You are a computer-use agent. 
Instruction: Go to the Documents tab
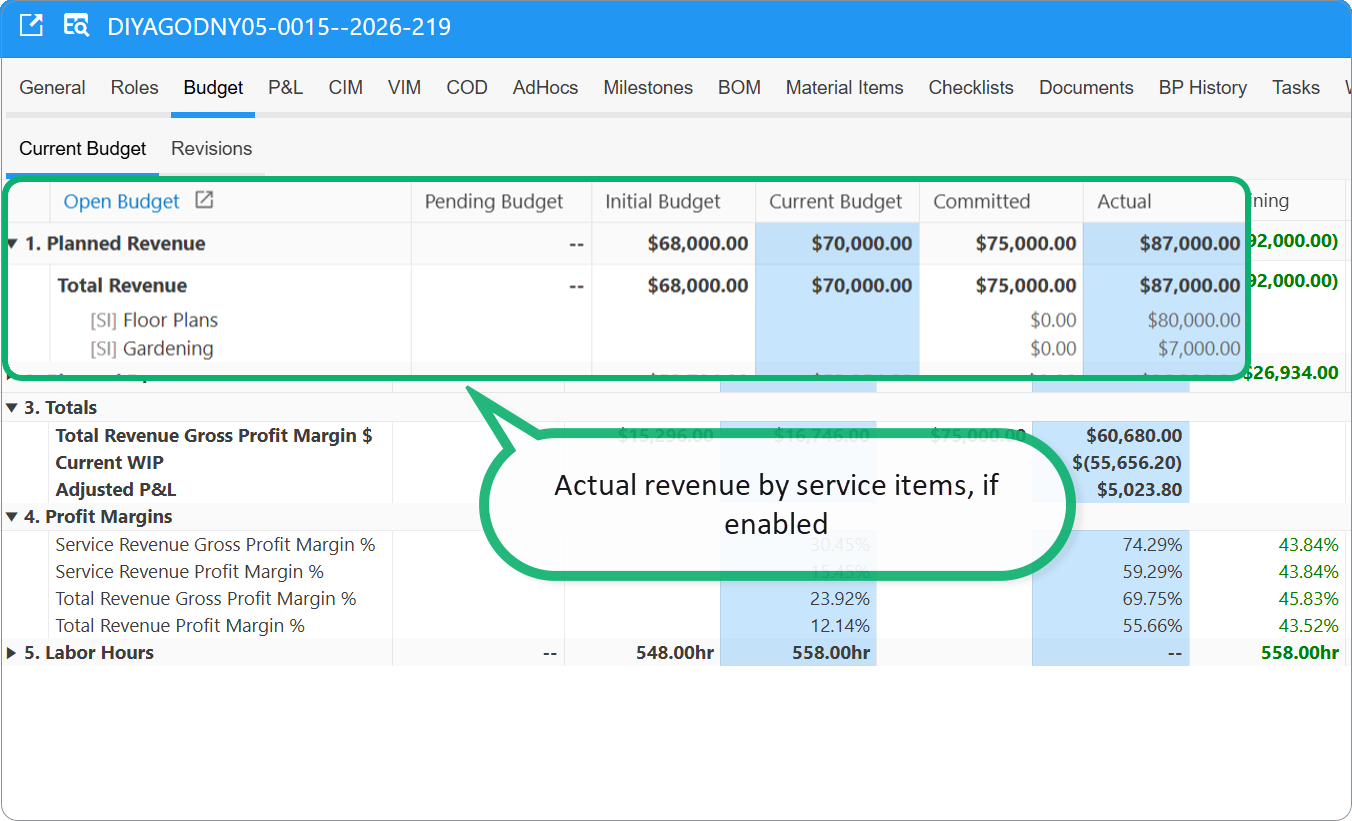(x=1086, y=88)
